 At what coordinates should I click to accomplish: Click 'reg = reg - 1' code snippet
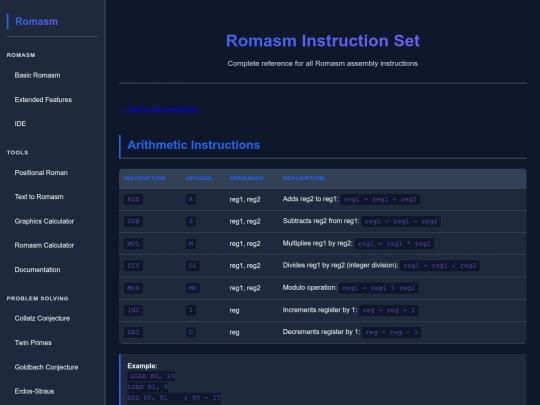coord(392,332)
